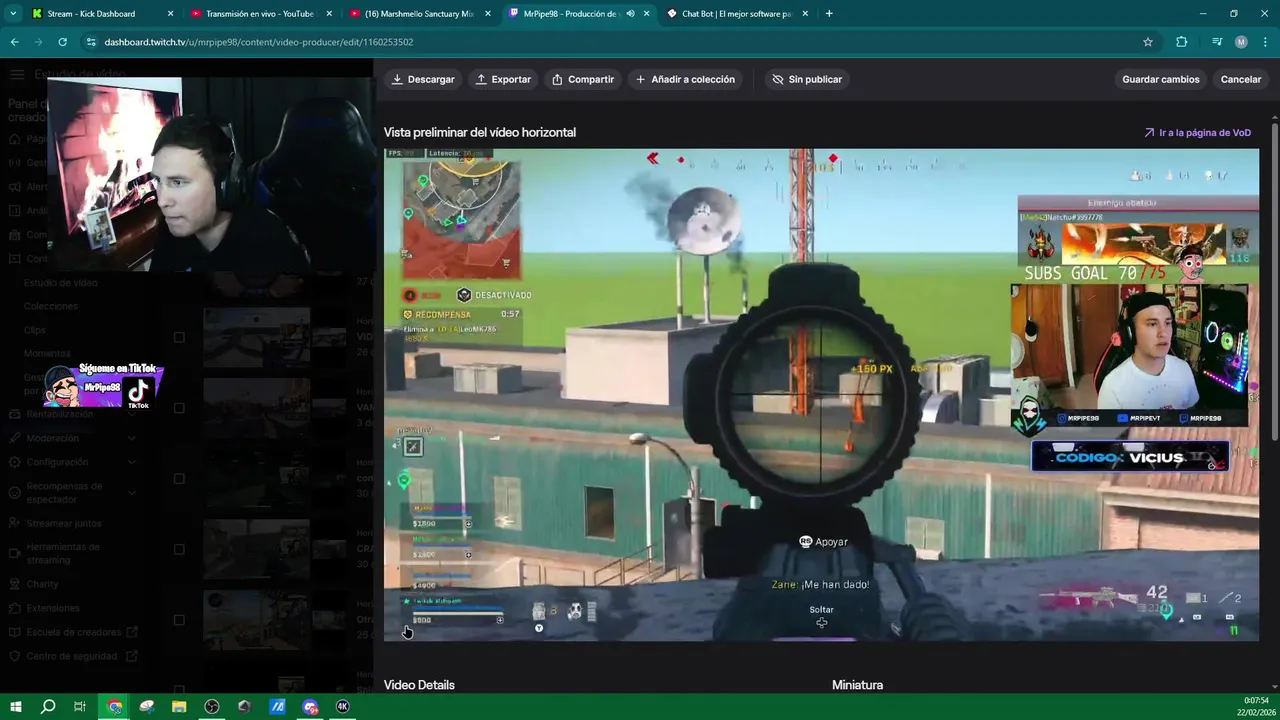Click the Video Details heading
Screen dimensions: 1280x720
coord(419,685)
